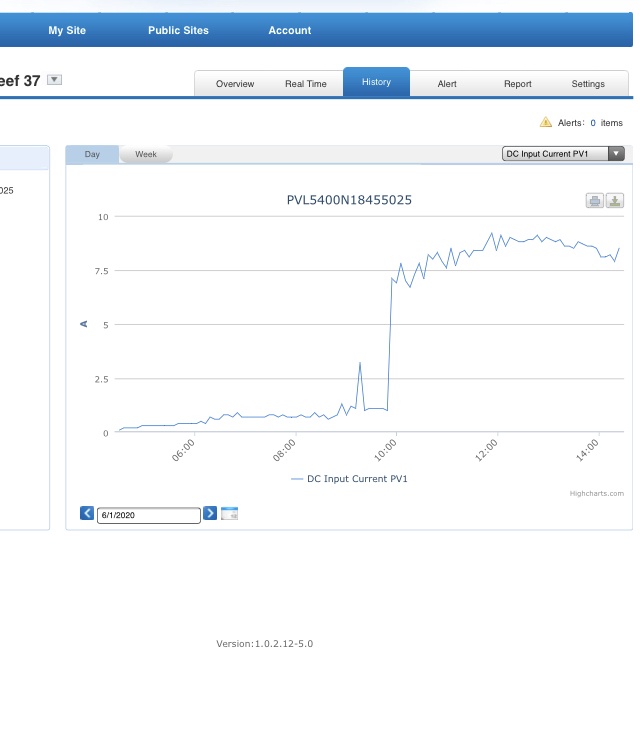This screenshot has height=730, width=640.
Task: Open the Overview tab
Action: 235,84
